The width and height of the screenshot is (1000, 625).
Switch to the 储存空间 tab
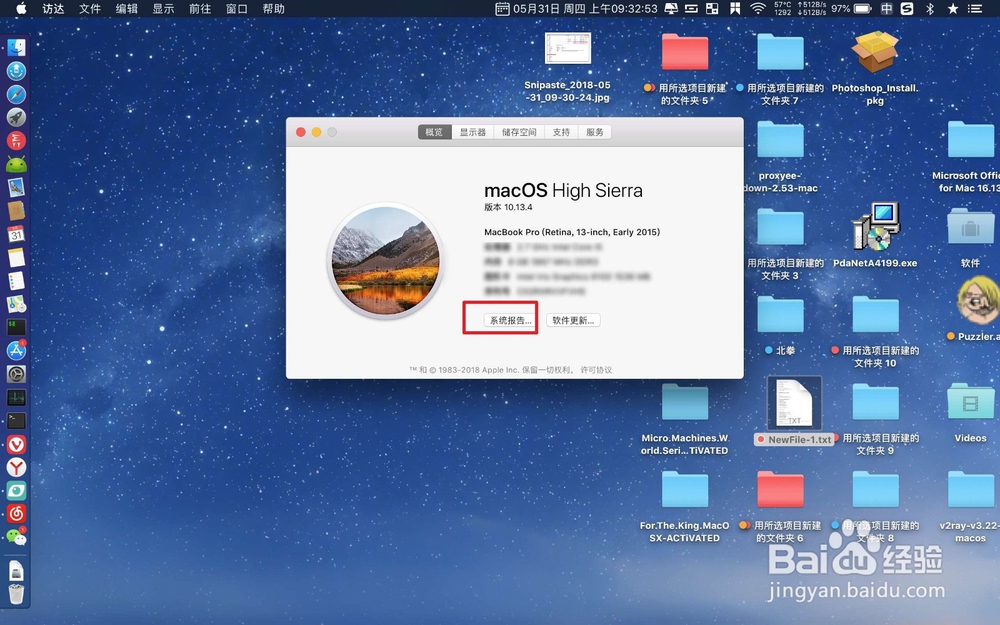(520, 131)
